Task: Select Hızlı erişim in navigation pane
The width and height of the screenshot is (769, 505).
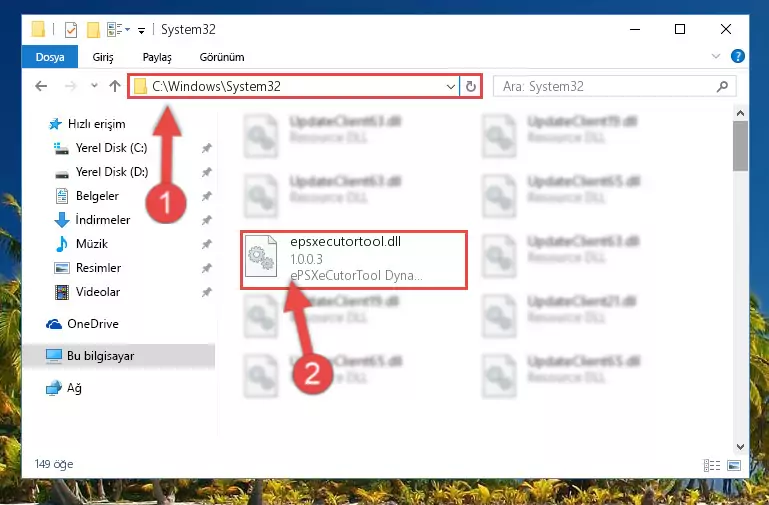Action: [x=97, y=124]
